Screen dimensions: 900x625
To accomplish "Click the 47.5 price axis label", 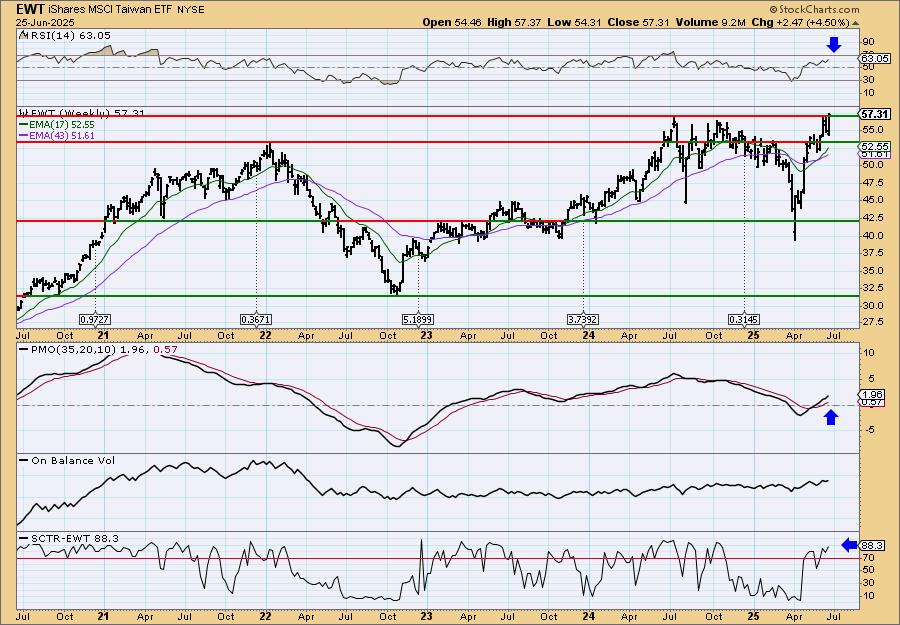I will click(871, 183).
